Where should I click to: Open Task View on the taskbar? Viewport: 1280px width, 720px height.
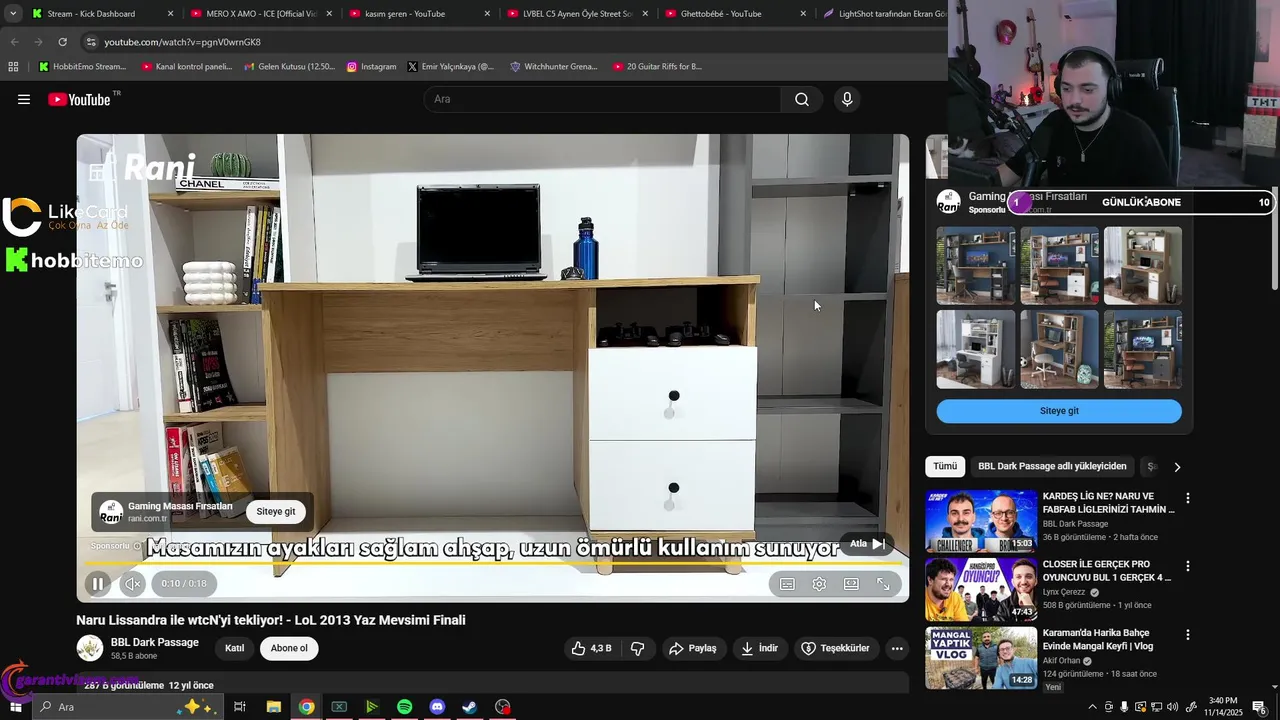pyautogui.click(x=240, y=707)
